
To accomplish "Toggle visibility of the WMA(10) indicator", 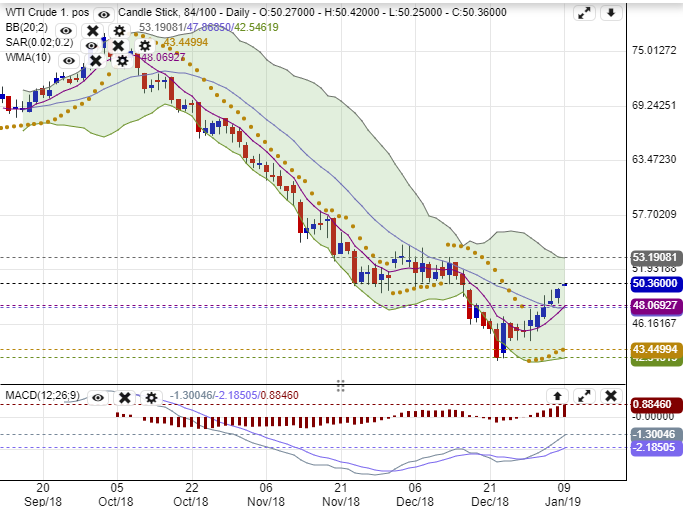I will coord(68,60).
